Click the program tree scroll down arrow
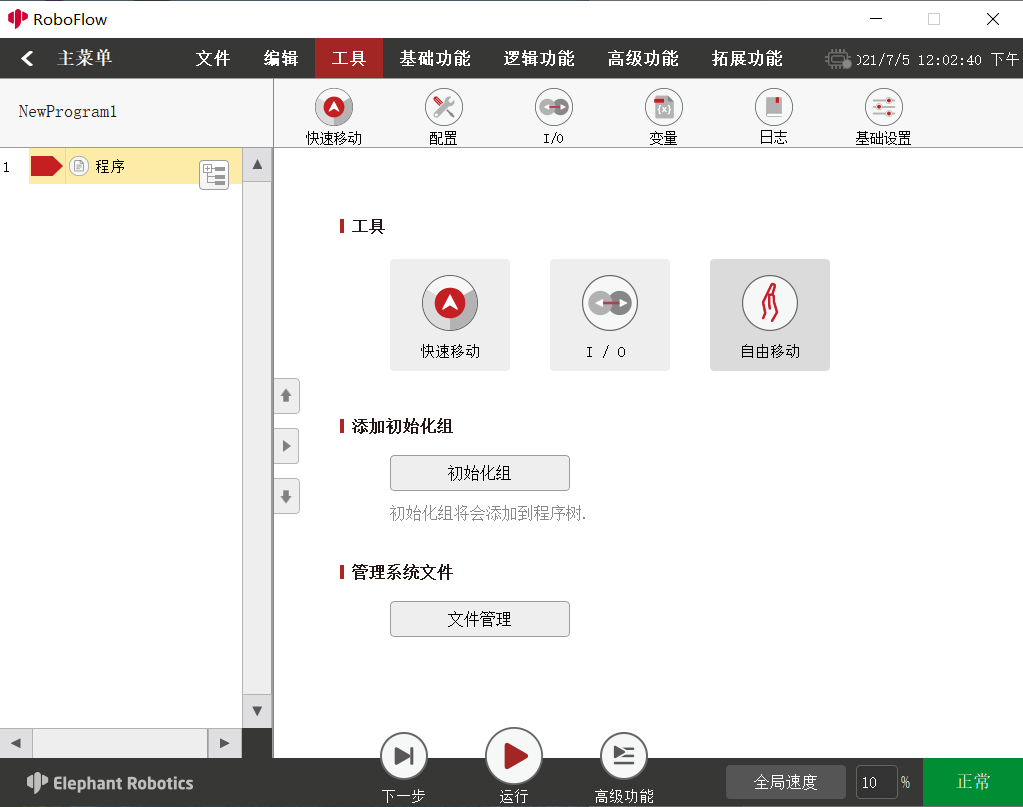The image size is (1023, 807). tap(257, 711)
